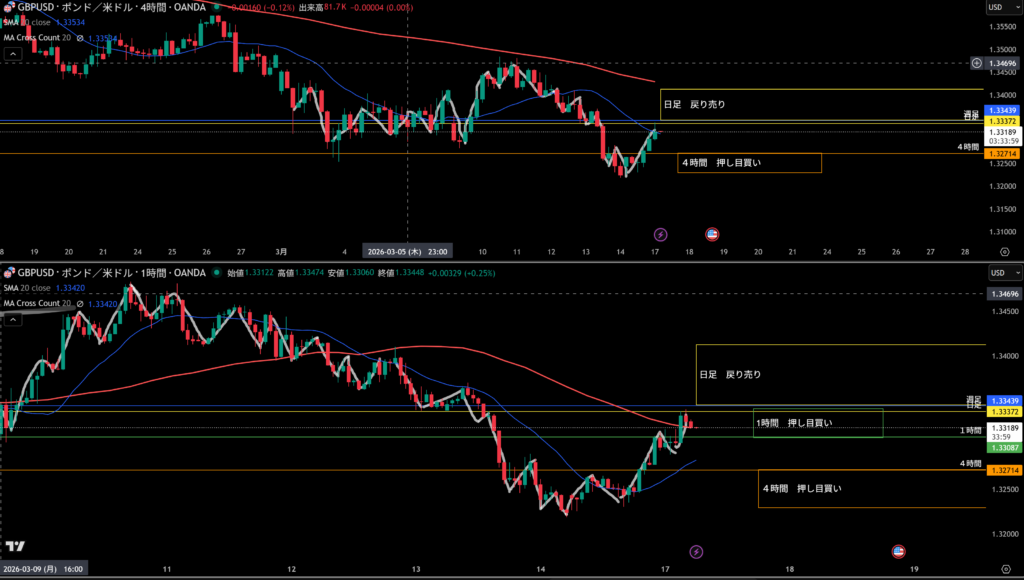
Task: Click the US flag economic event in upper chart
Action: pos(712,234)
